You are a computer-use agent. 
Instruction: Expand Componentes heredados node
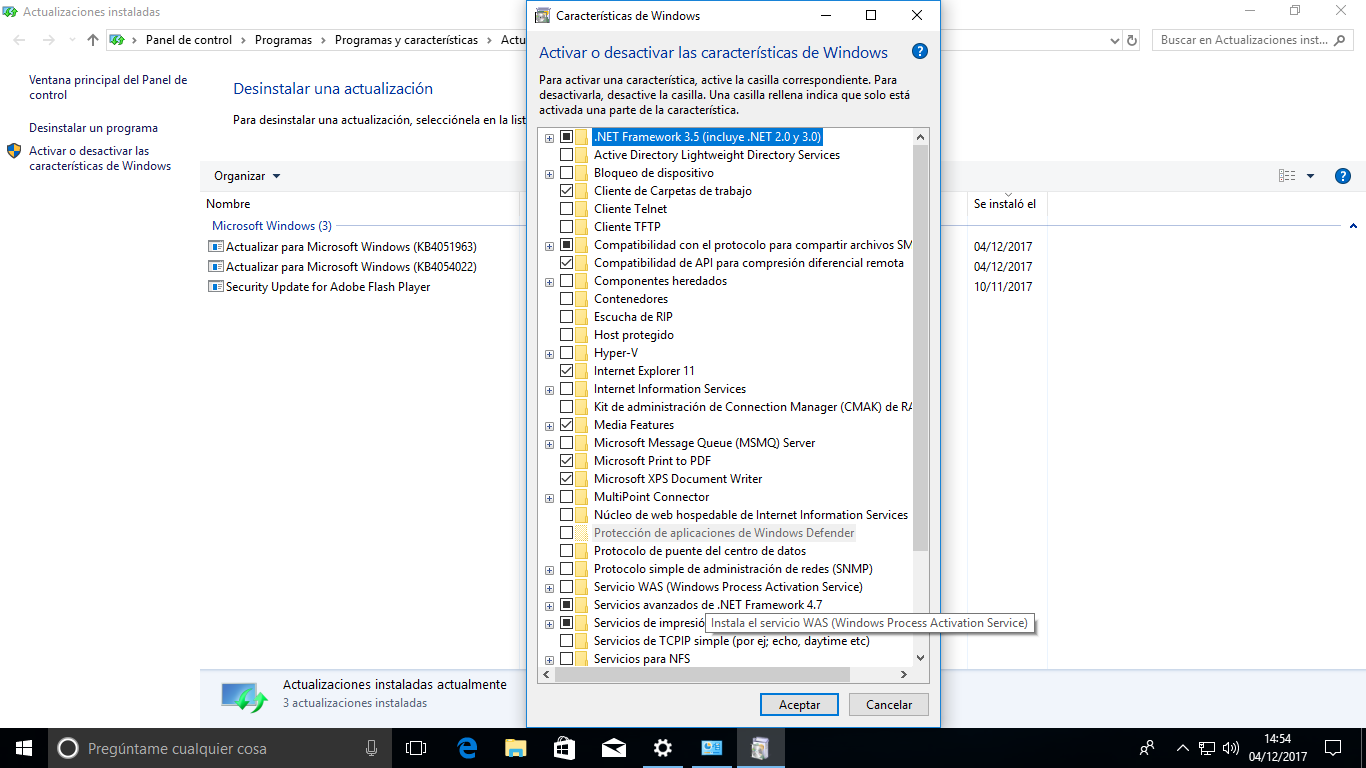[549, 282]
